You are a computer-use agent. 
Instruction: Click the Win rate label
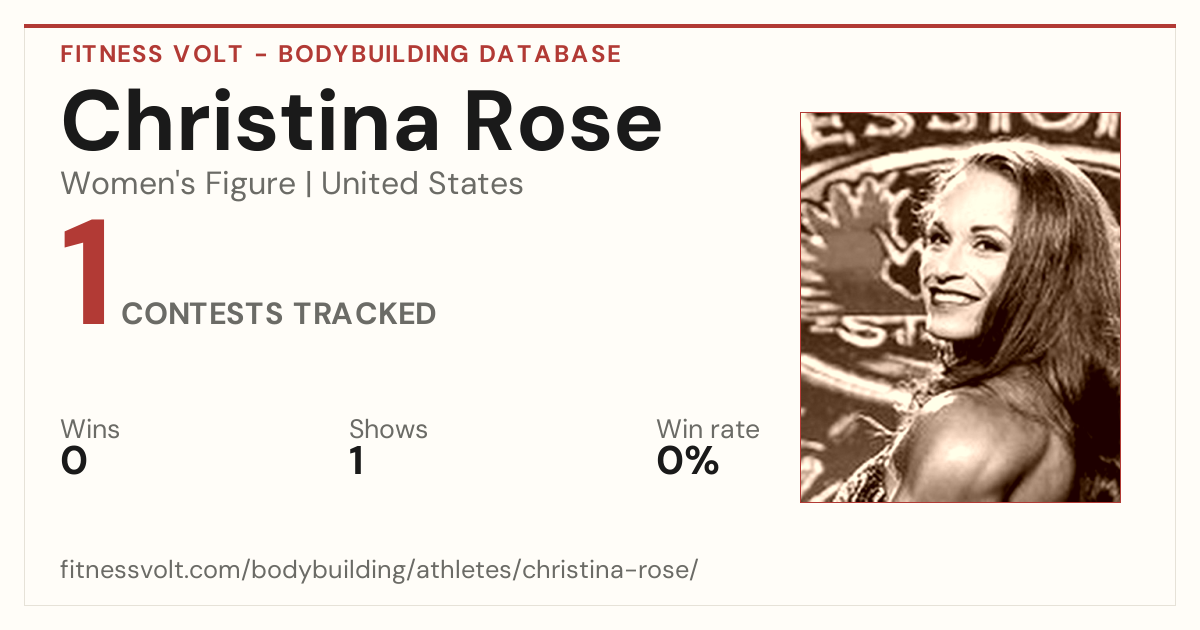[x=708, y=430]
